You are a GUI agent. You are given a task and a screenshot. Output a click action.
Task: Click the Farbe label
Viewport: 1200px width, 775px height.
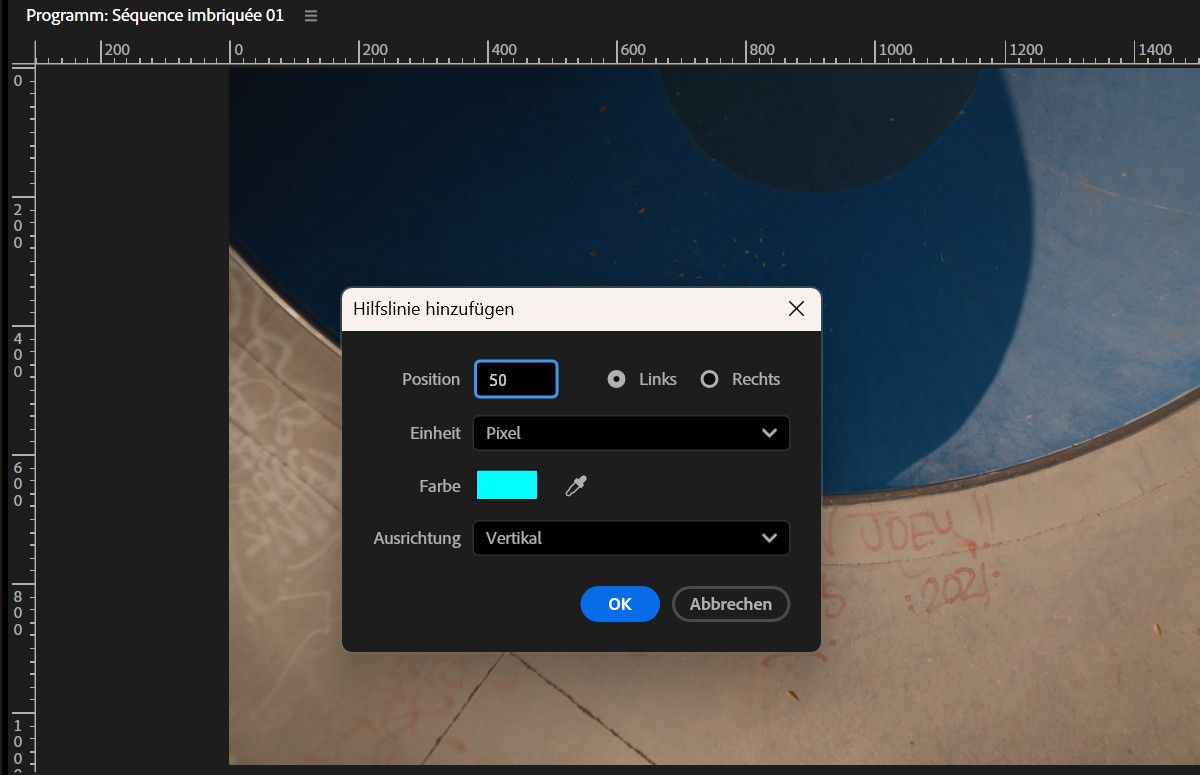click(x=440, y=486)
